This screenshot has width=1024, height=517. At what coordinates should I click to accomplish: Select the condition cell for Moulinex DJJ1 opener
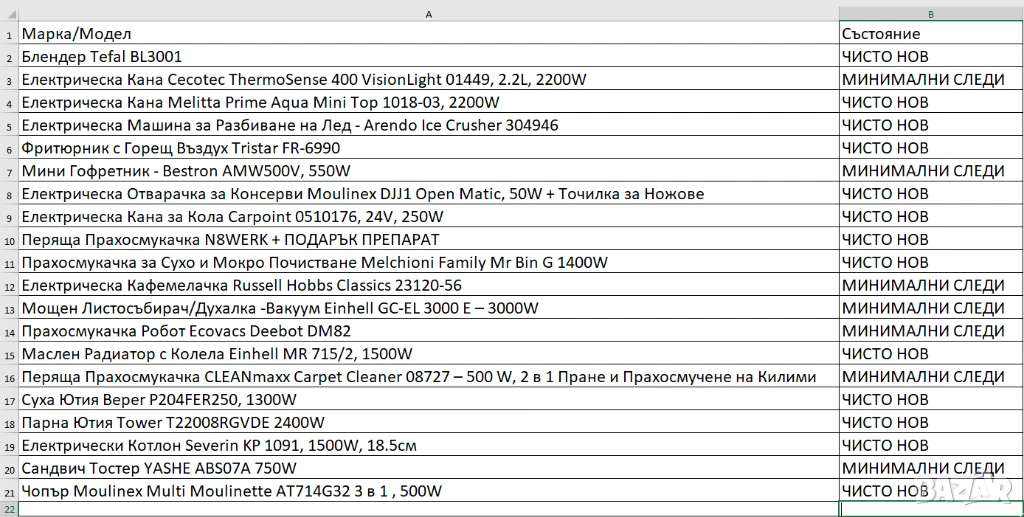click(x=930, y=194)
